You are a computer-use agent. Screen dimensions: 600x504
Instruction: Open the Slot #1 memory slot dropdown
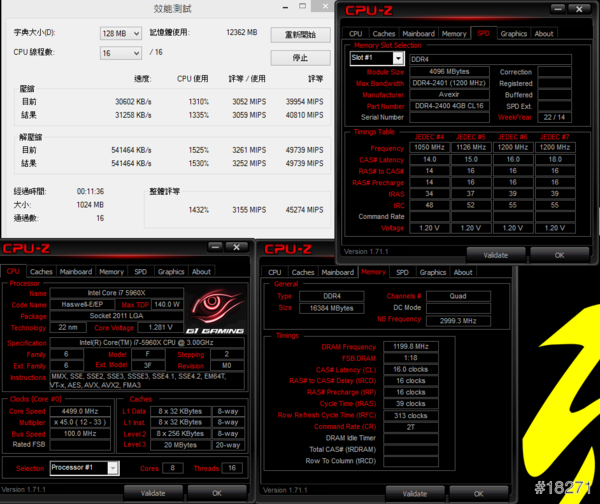pyautogui.click(x=377, y=58)
